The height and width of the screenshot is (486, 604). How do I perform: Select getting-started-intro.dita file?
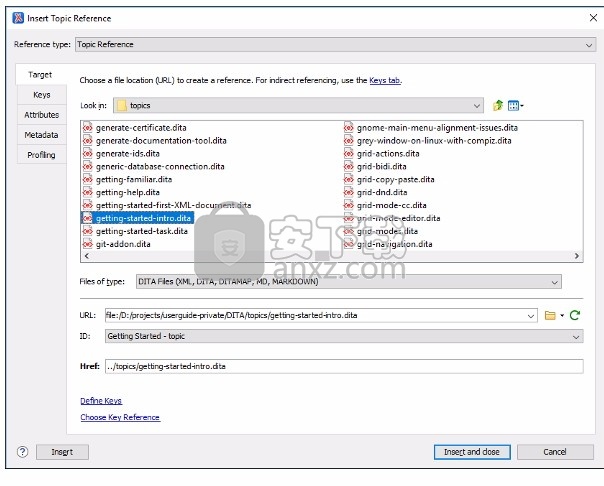(143, 218)
